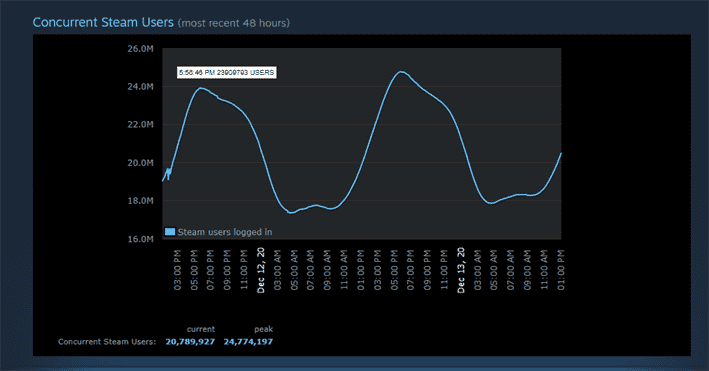
Task: Click the 22.0M y-axis label
Action: click(x=140, y=124)
